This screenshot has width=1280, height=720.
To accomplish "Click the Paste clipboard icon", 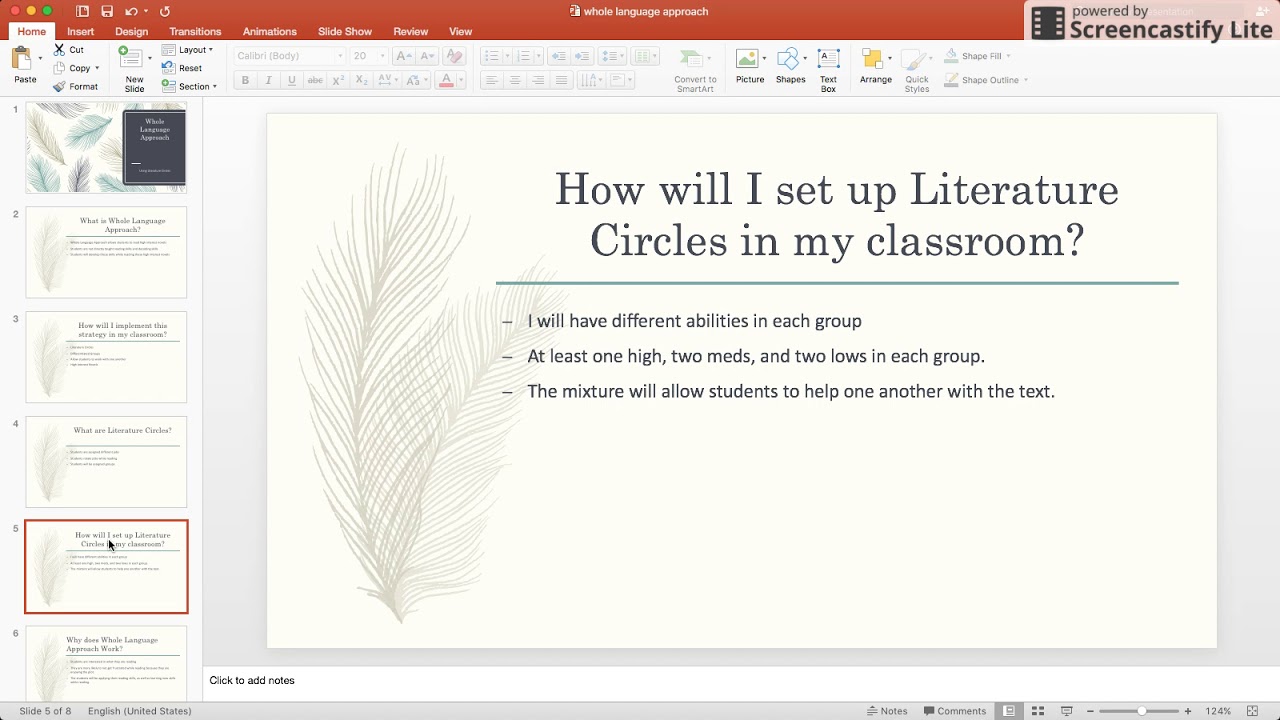I will [22, 58].
